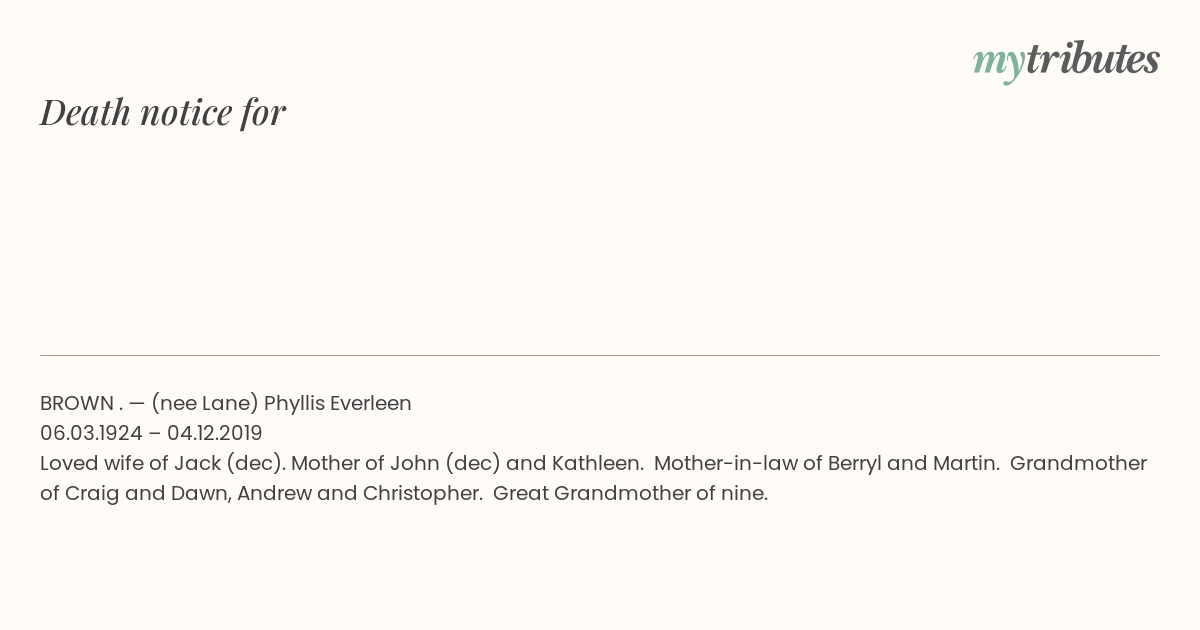Image resolution: width=1200 pixels, height=630 pixels.
Task: Click "Mother of John (dec)" text
Action: click(x=396, y=464)
